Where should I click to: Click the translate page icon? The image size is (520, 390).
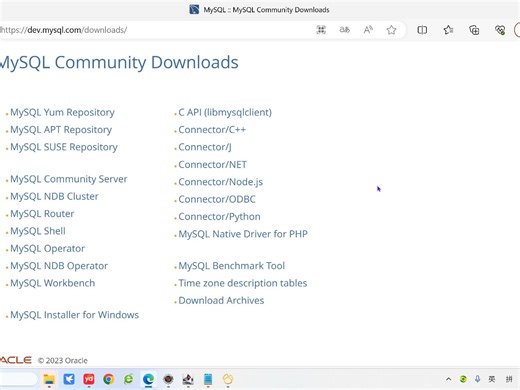[344, 30]
